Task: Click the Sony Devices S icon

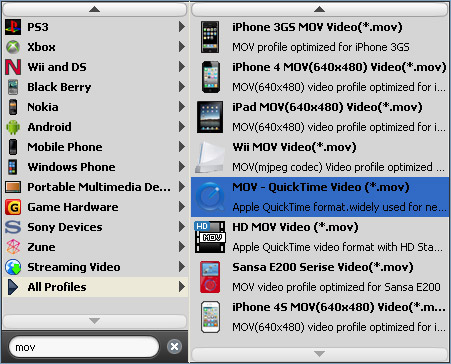Action: pos(13,227)
